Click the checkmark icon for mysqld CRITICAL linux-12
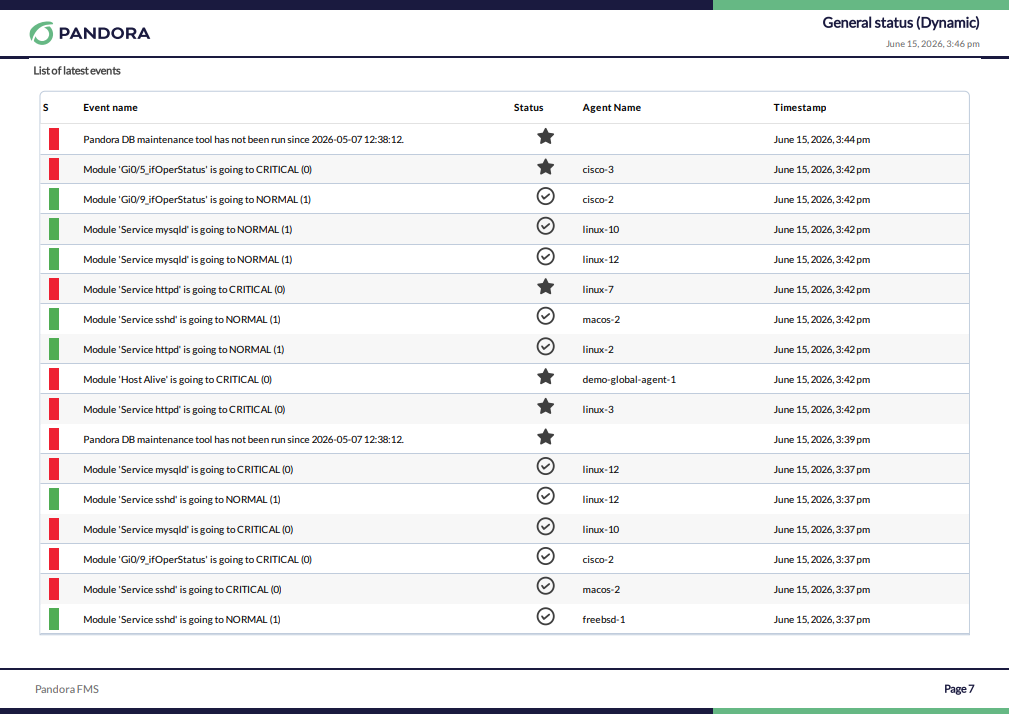The height and width of the screenshot is (714, 1009). pos(545,466)
